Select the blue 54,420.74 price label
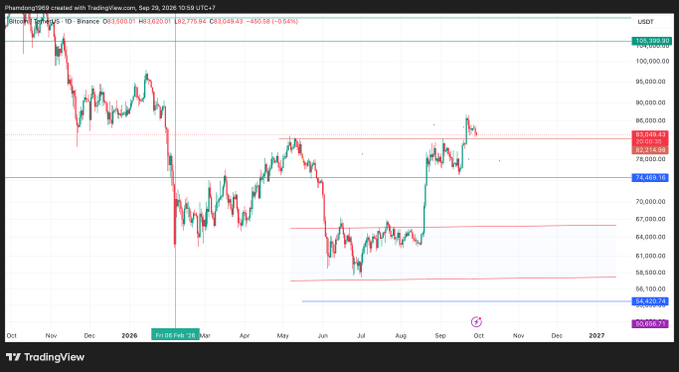 [x=650, y=301]
